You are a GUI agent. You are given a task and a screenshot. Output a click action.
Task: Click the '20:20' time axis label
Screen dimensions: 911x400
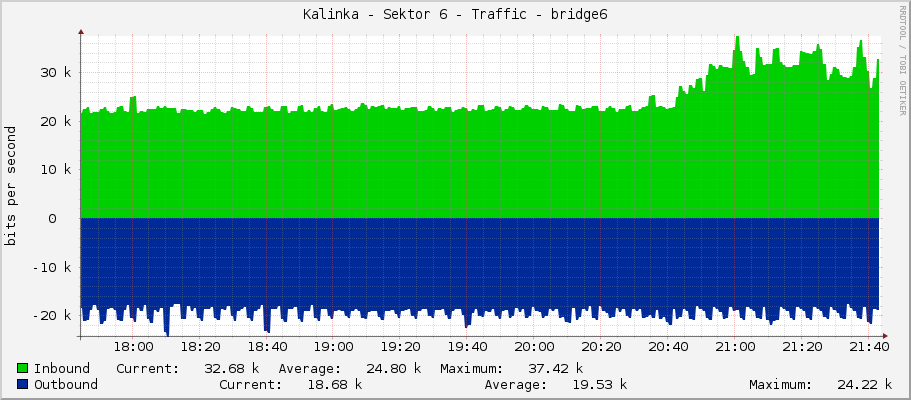(602, 347)
